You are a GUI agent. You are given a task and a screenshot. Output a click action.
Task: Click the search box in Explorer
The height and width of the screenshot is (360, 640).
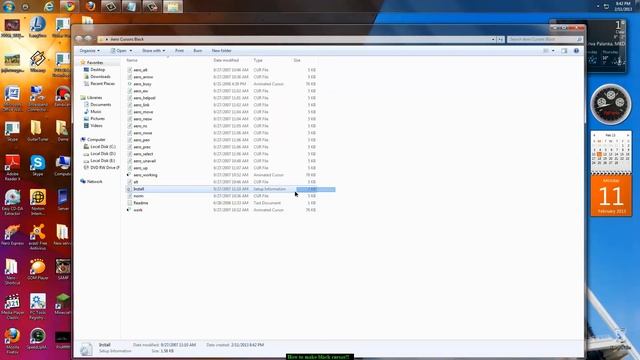[x=545, y=39]
